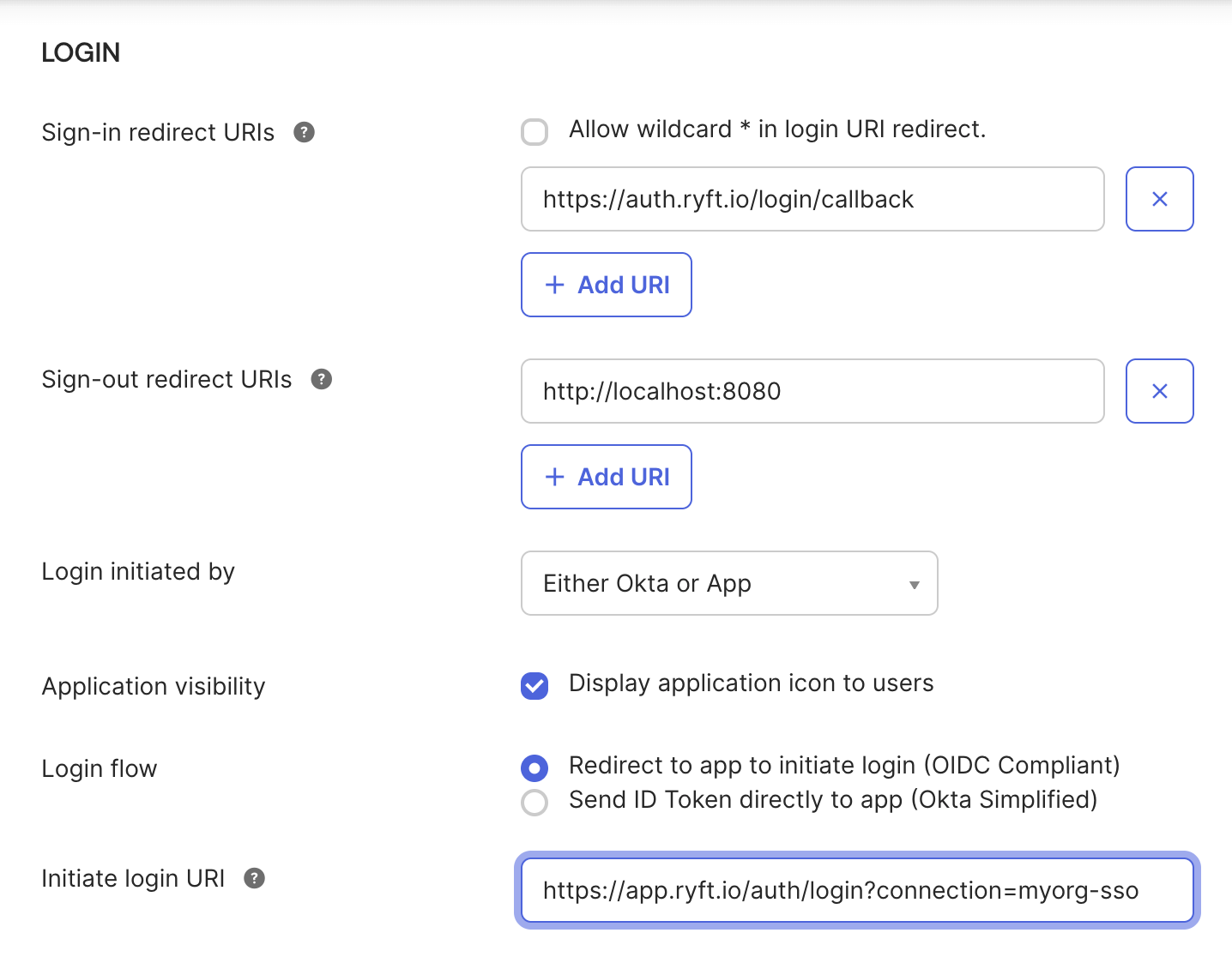Enable wildcard in login URI redirect

(534, 132)
